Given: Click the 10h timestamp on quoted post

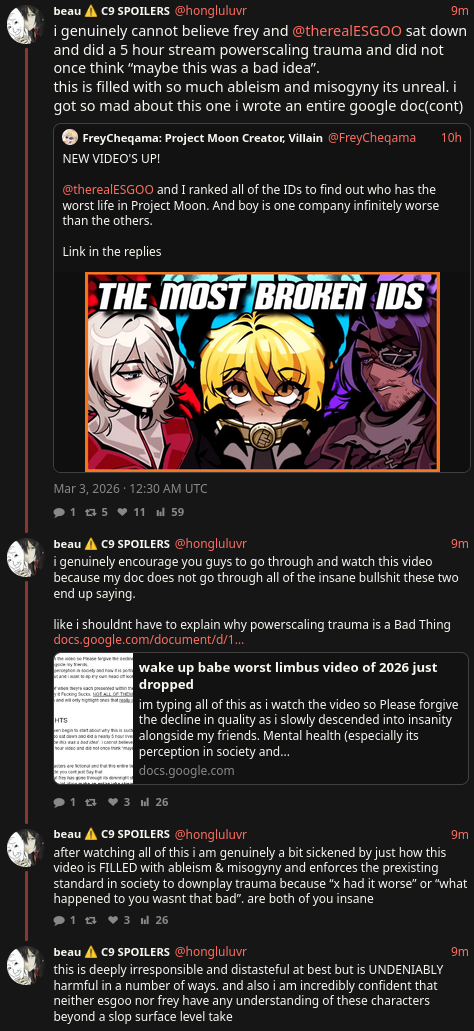Looking at the screenshot, I should tap(451, 137).
